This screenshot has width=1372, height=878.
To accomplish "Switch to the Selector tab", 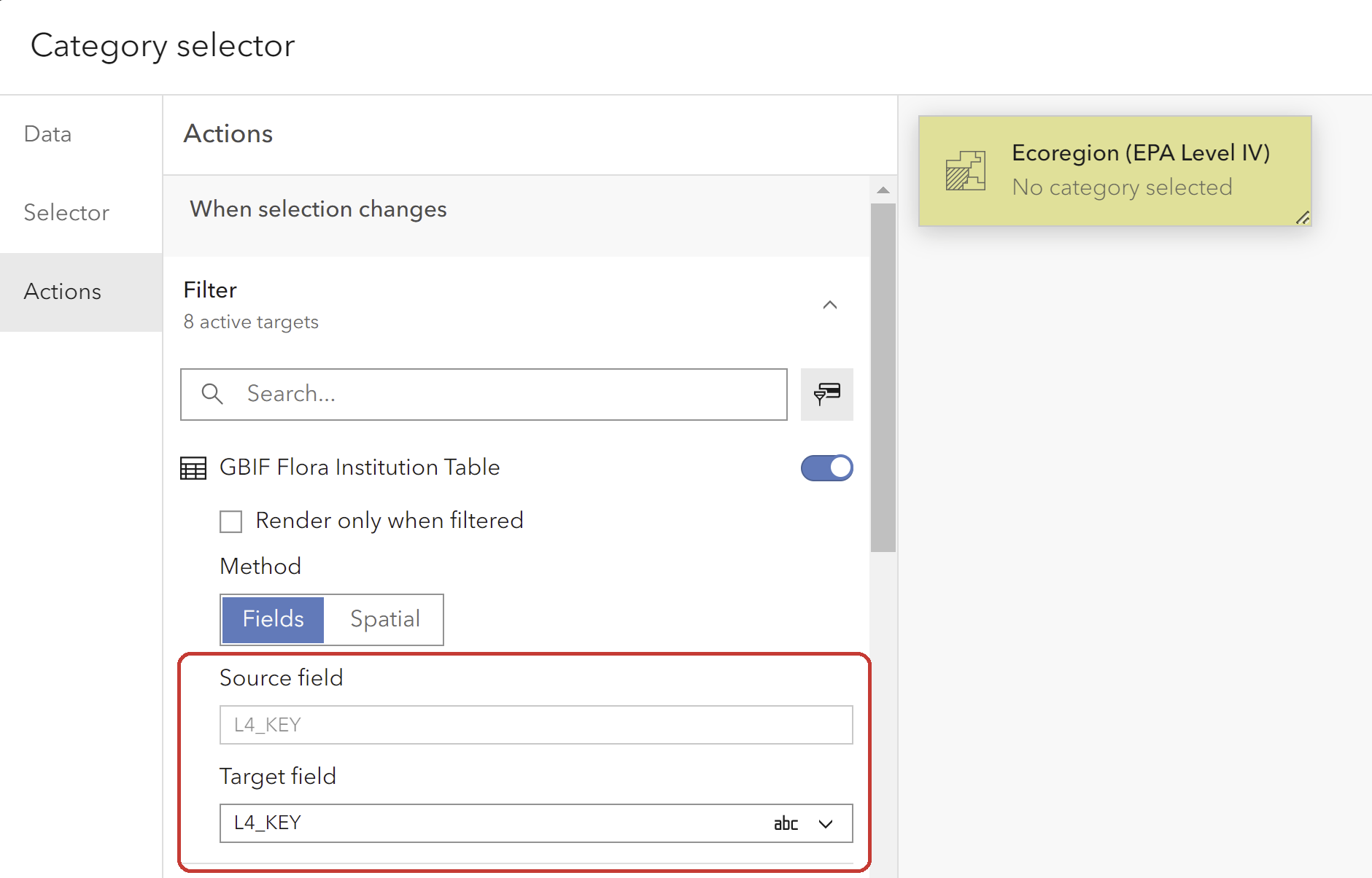I will coord(66,212).
